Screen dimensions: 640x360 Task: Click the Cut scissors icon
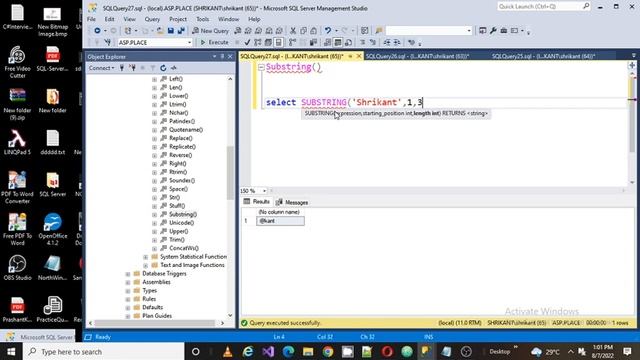pos(293,31)
